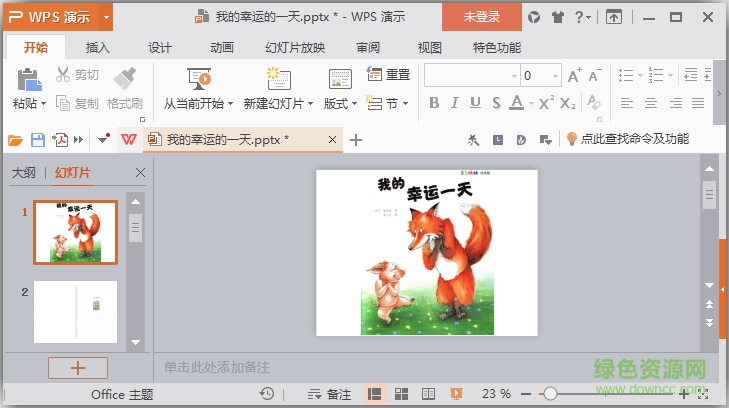This screenshot has width=729, height=408.
Task: Start slideshow from current slide icon
Action: pyautogui.click(x=199, y=79)
